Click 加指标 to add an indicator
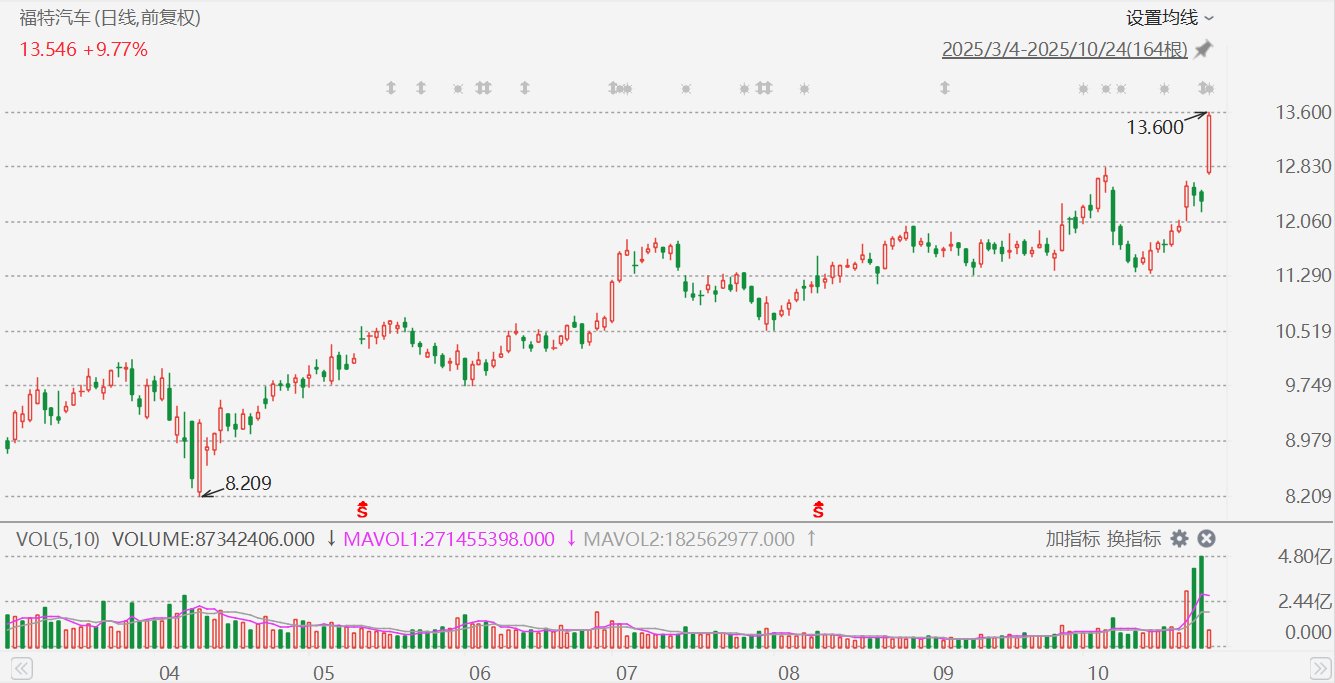 point(1072,539)
